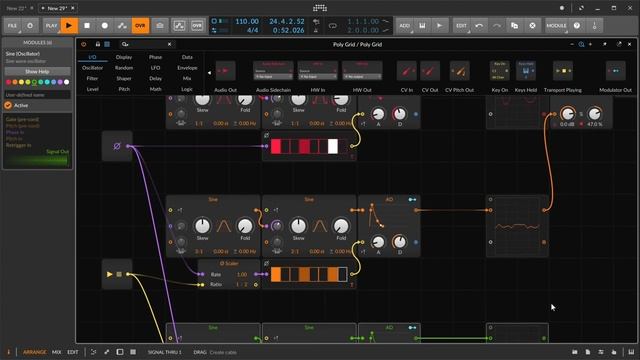640x360 pixels.
Task: Toggle the arranger loop icon
Action: pos(333,26)
